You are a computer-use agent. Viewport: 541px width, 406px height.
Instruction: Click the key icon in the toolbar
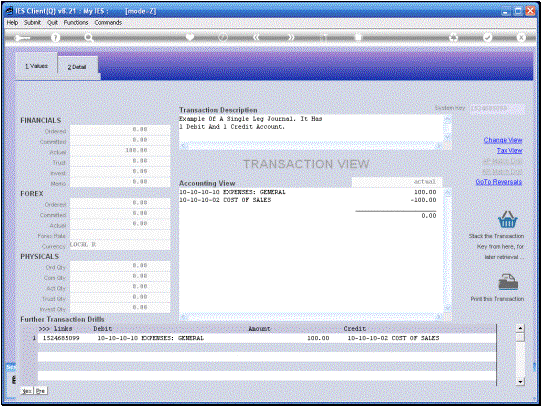tap(22, 38)
